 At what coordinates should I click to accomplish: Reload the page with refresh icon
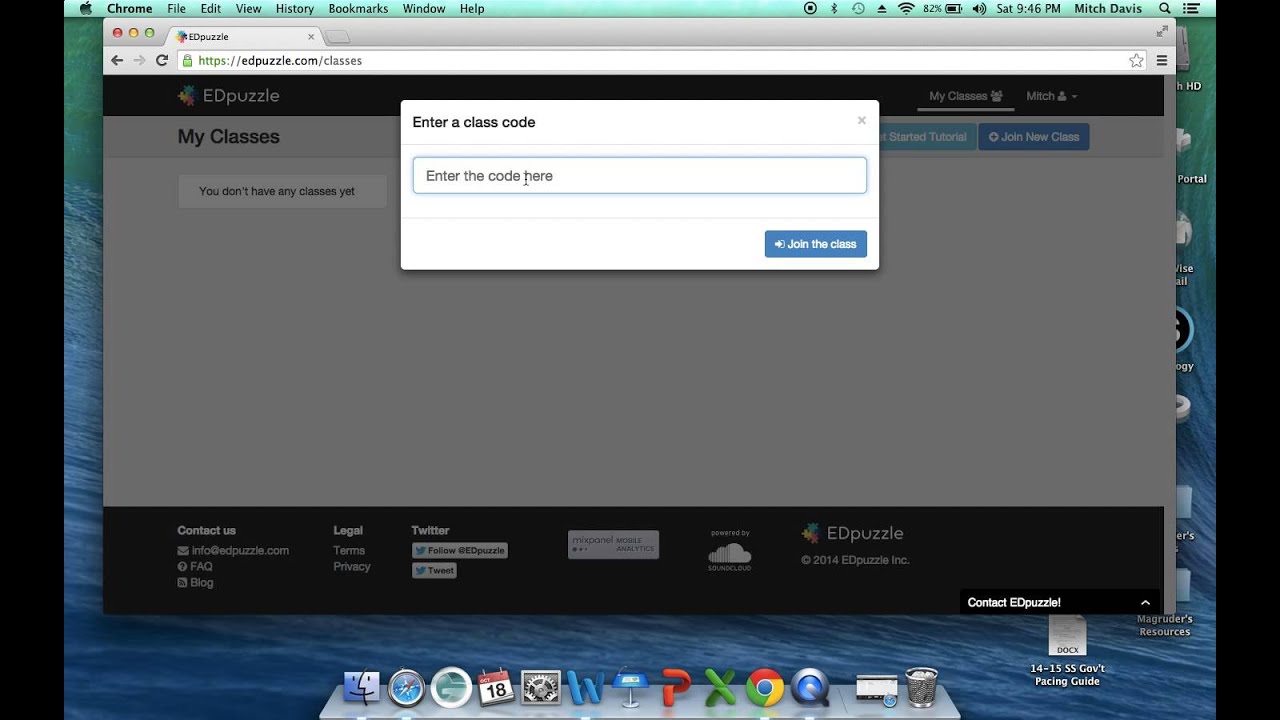(161, 60)
